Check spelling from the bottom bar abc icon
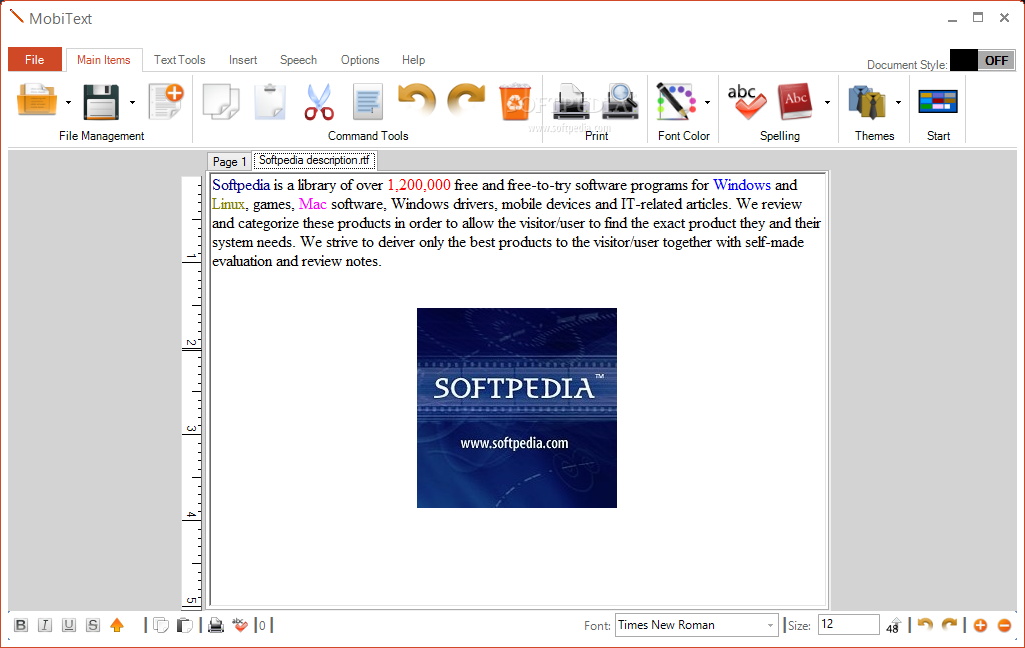 coord(240,626)
